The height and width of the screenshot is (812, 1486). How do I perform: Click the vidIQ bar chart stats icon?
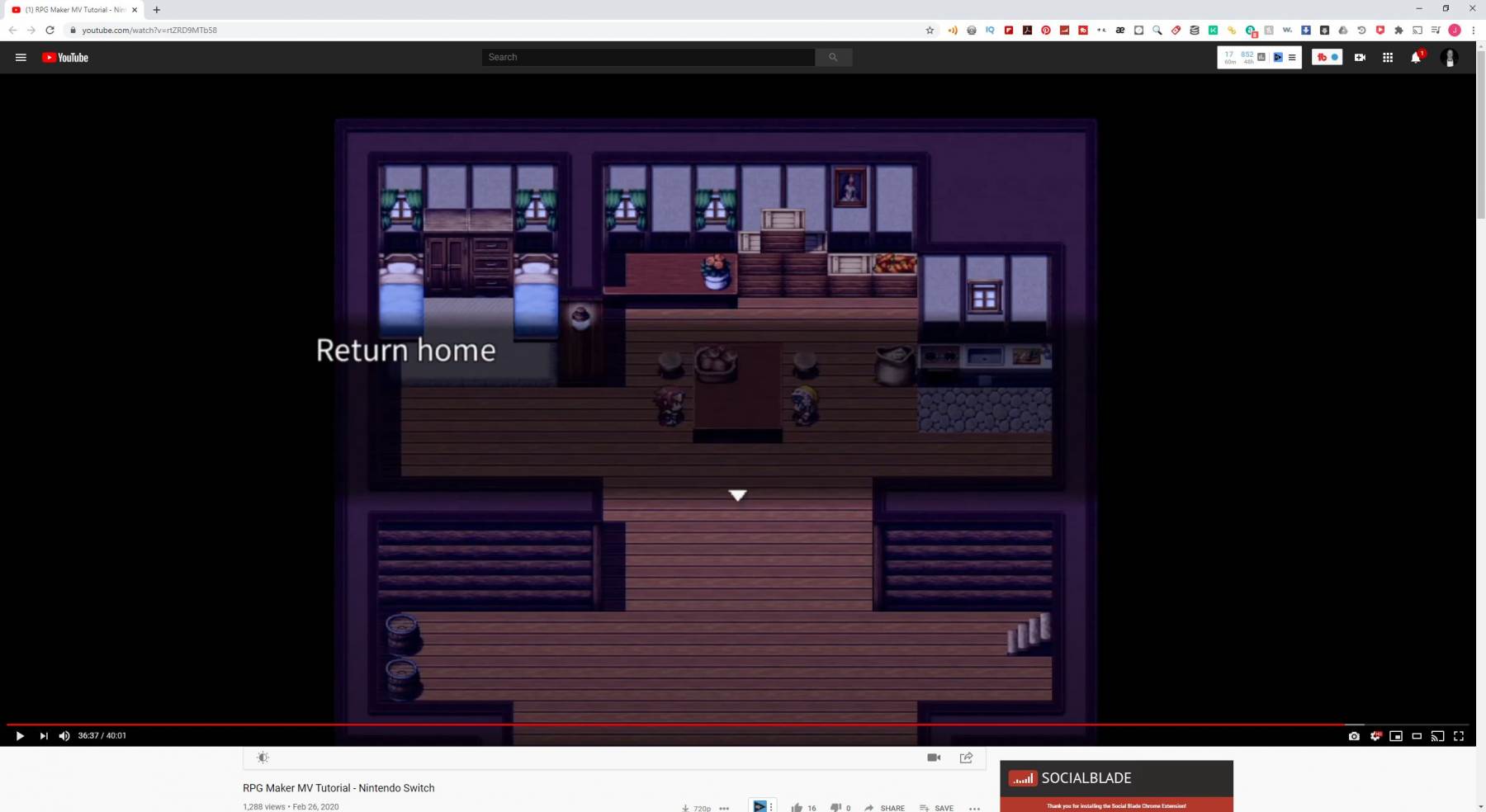(1261, 57)
